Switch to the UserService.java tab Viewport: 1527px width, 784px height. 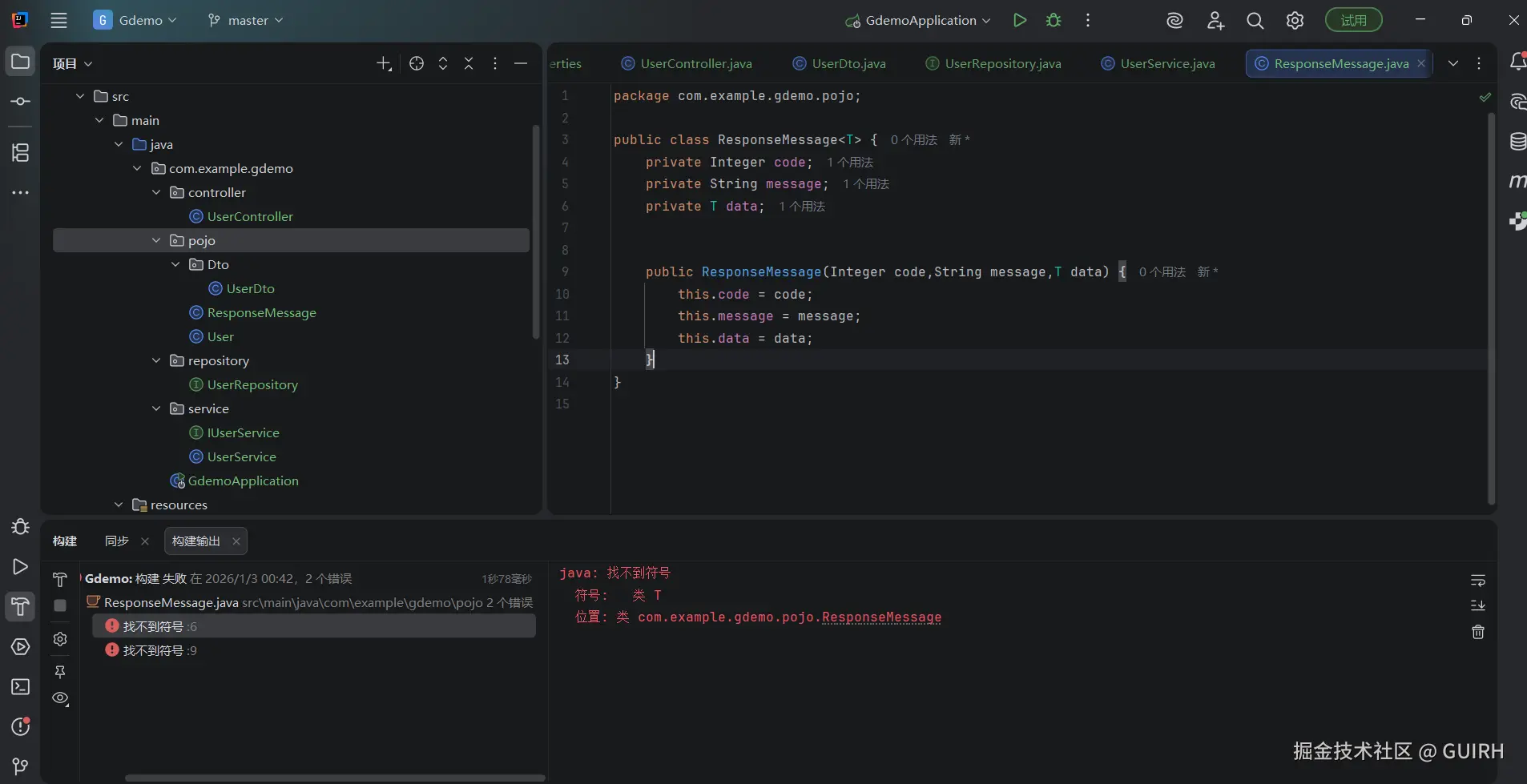tap(1166, 63)
